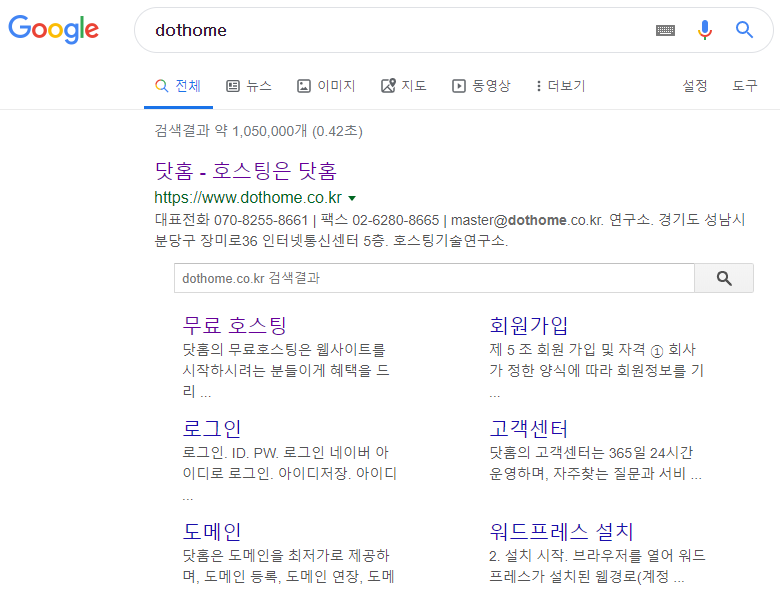Switch to the 동영상 tab label
Image resolution: width=780 pixels, height=600 pixels.
click(491, 86)
